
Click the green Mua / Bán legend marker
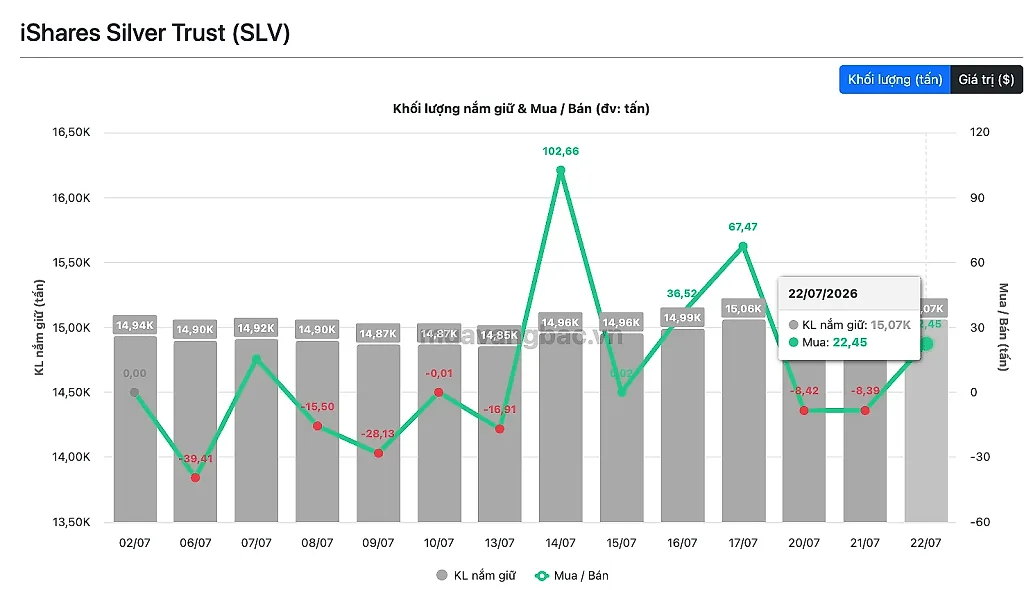click(x=541, y=576)
